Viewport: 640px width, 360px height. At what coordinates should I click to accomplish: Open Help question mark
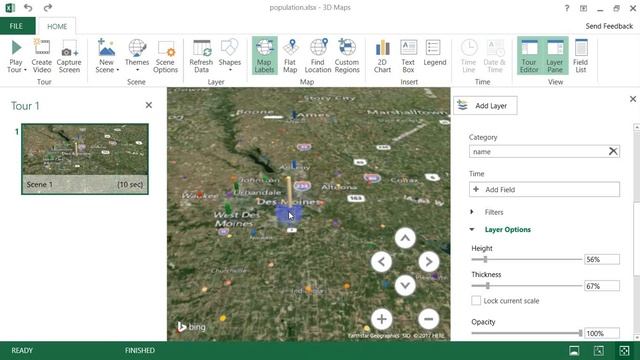point(567,8)
